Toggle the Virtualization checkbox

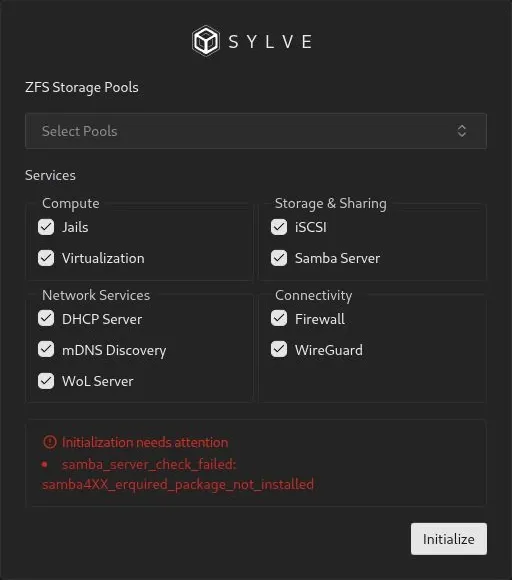[x=46, y=258]
